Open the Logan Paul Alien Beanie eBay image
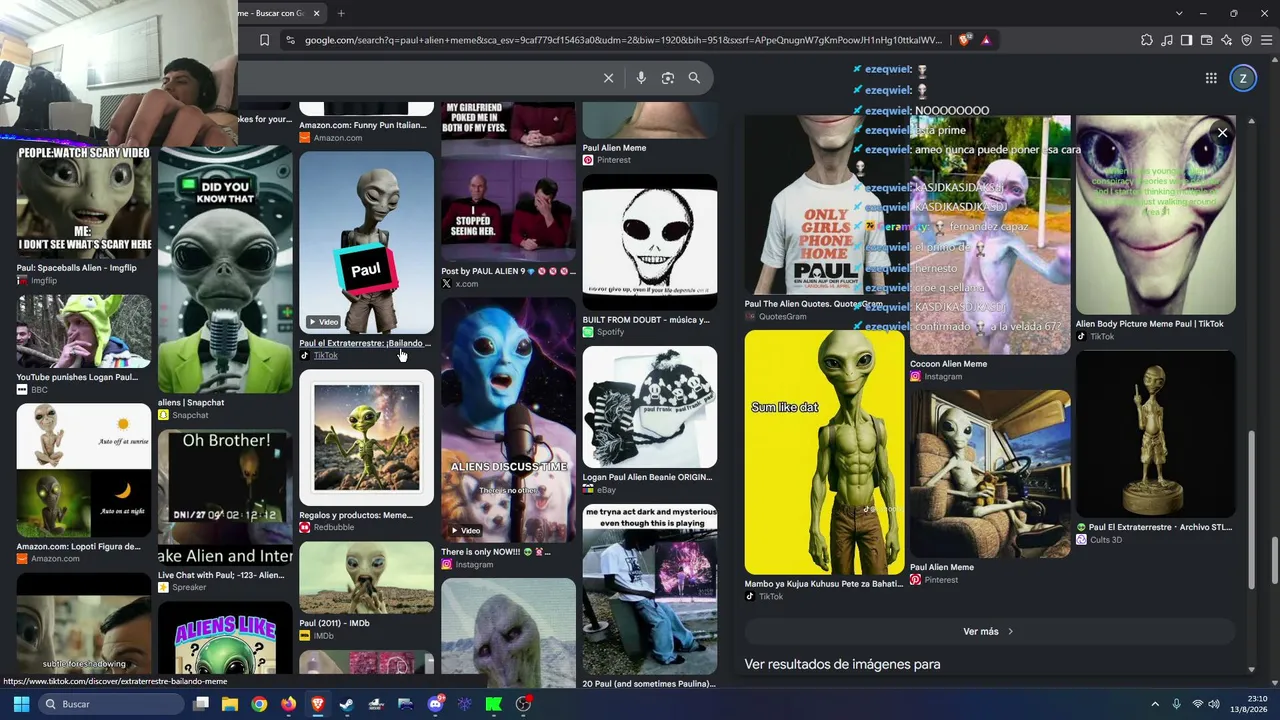This screenshot has width=1280, height=720. coord(650,407)
